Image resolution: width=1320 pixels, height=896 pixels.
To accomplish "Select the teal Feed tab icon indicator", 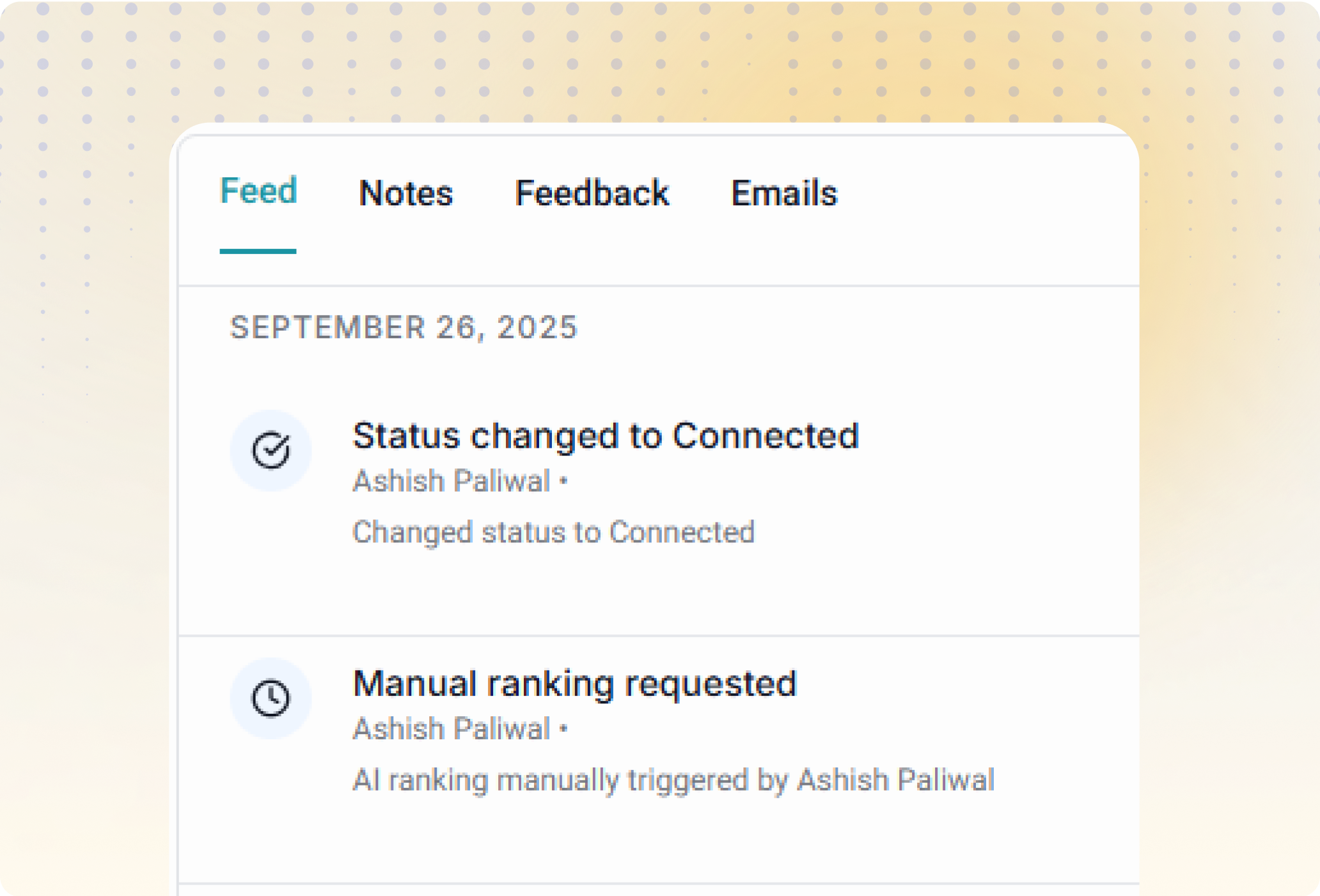I will 257,251.
